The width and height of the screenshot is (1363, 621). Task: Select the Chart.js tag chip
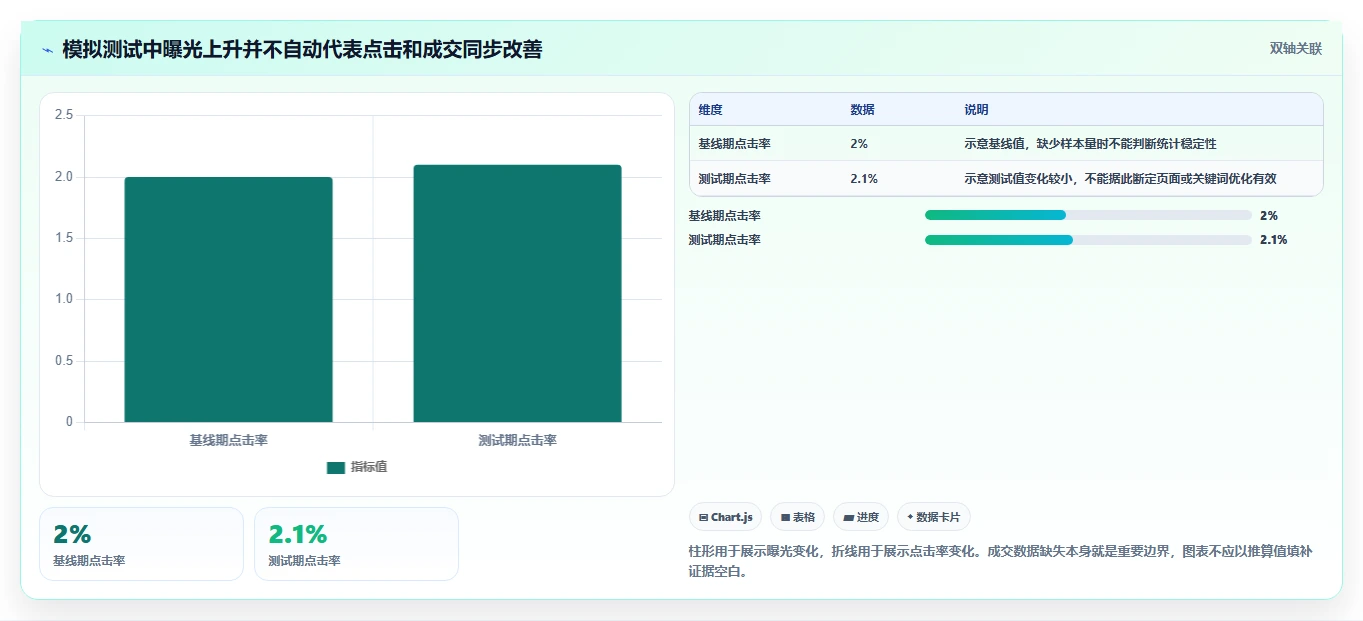725,517
